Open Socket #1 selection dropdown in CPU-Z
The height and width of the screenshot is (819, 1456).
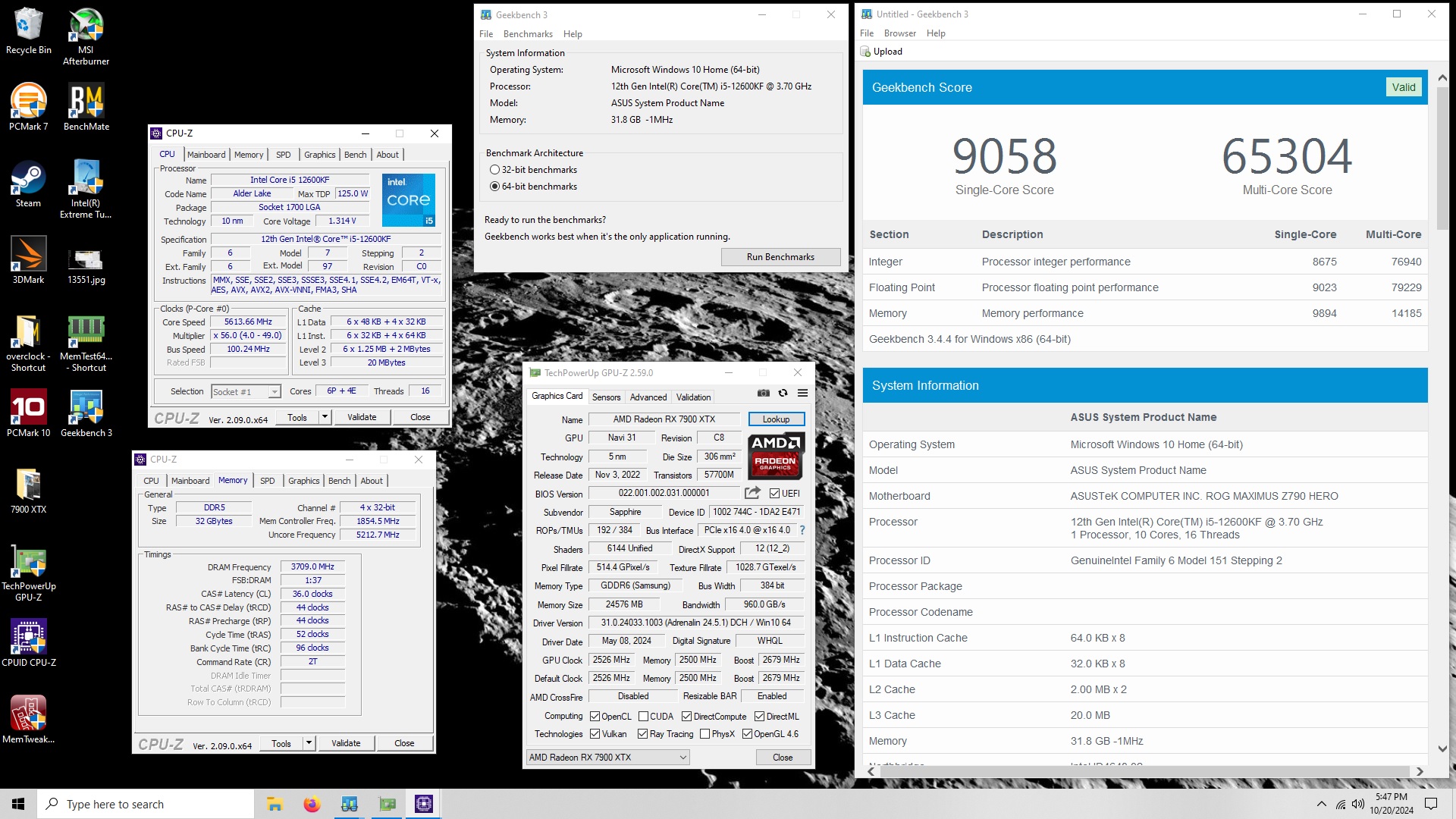point(246,392)
